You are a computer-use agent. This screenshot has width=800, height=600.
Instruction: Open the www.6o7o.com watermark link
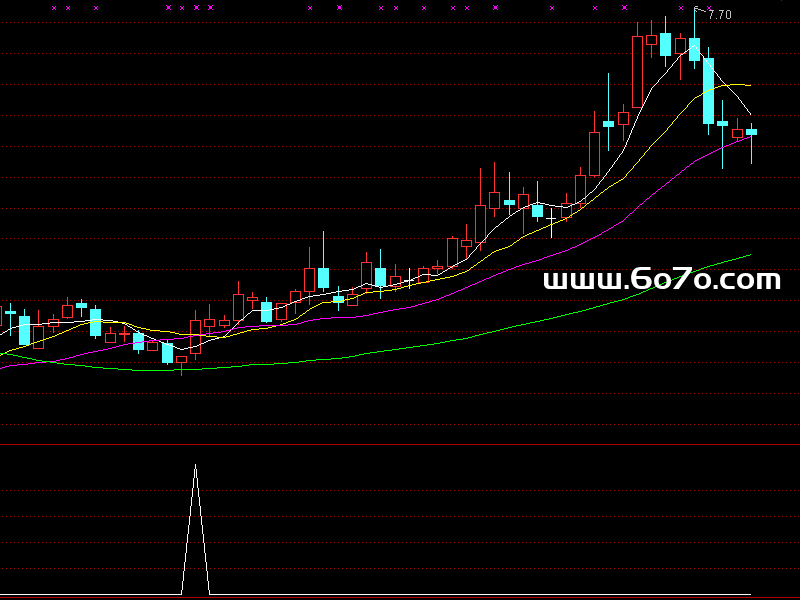[661, 280]
